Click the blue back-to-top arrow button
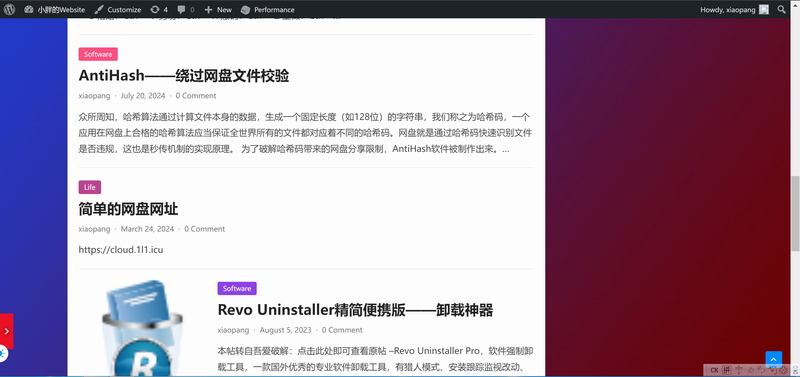This screenshot has width=800, height=377. coord(773,359)
